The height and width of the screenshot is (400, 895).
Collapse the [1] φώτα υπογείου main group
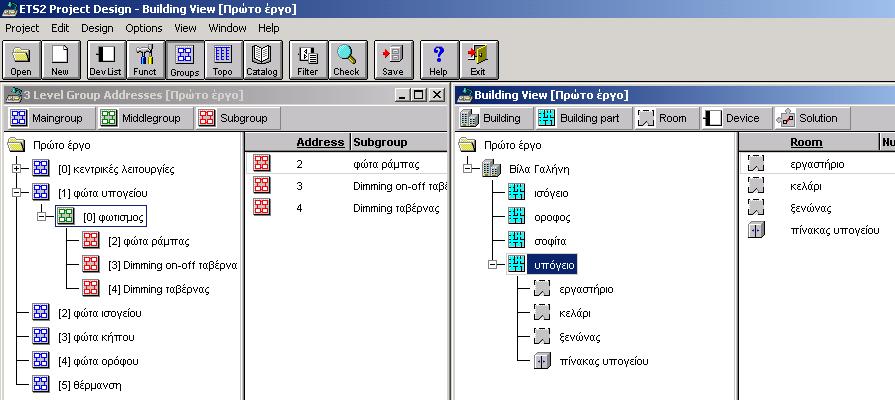click(17, 193)
